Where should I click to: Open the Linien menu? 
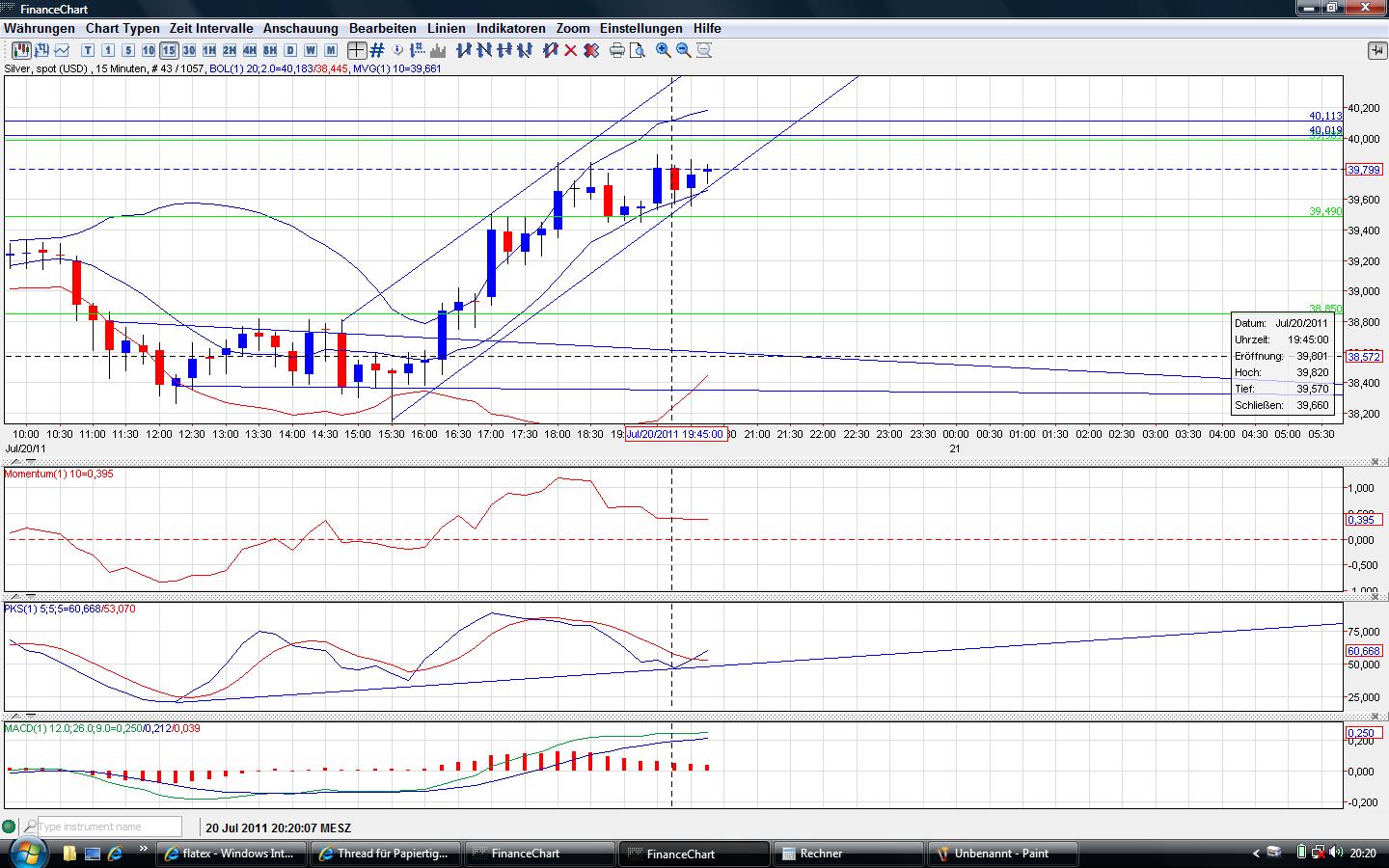point(447,28)
